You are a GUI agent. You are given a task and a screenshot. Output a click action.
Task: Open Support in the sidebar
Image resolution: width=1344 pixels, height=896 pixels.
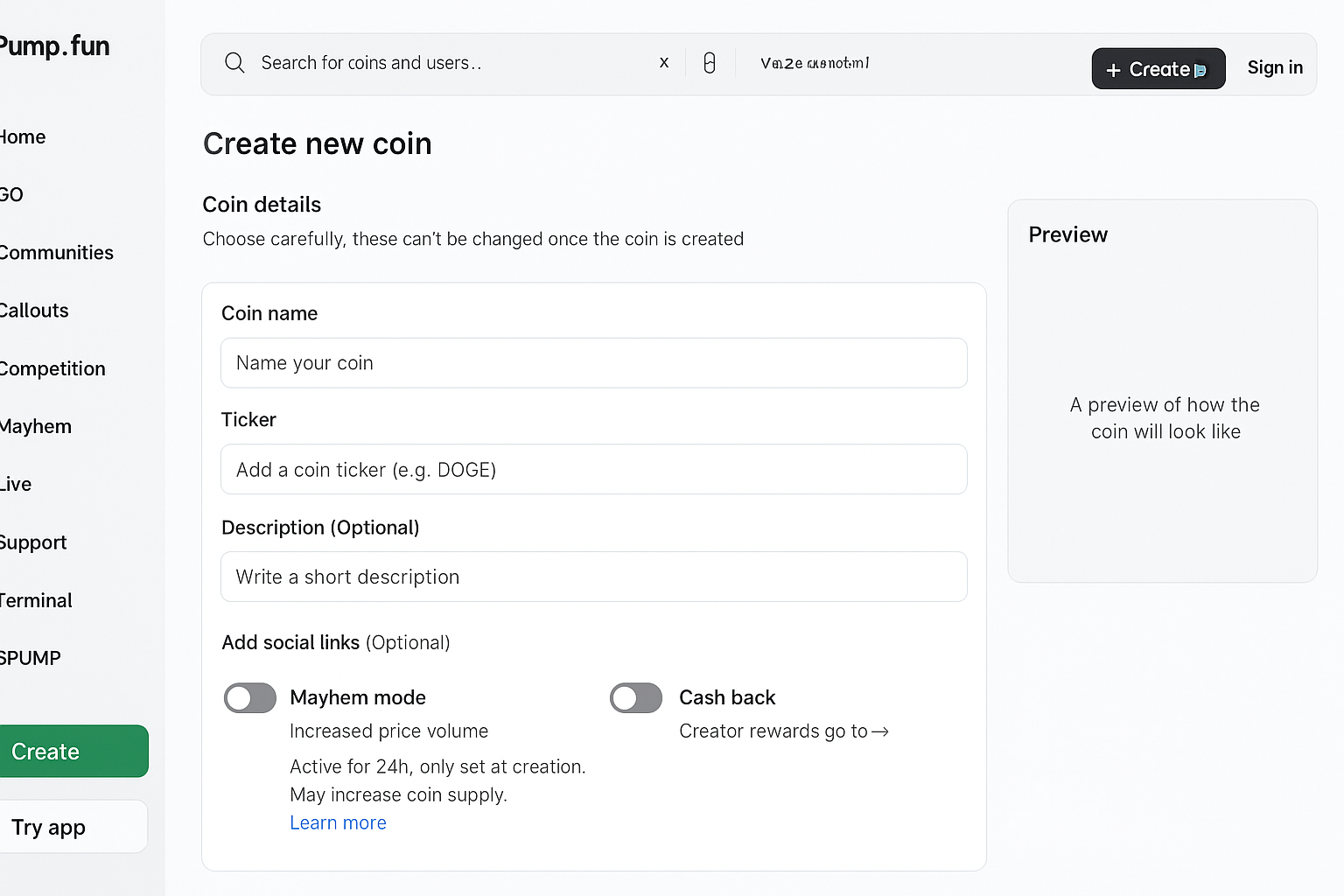click(33, 542)
